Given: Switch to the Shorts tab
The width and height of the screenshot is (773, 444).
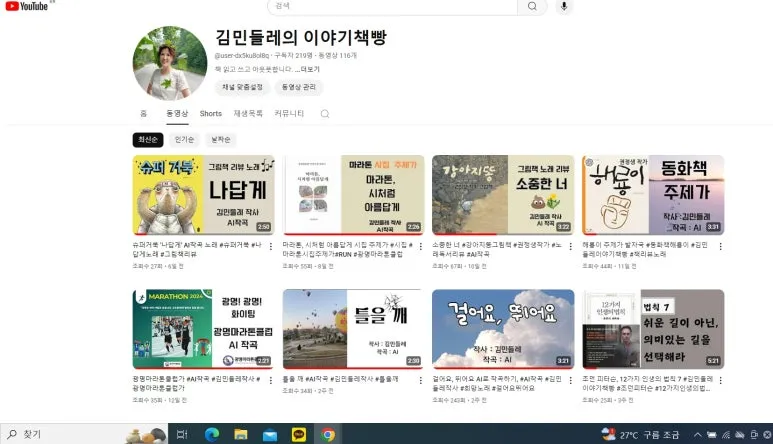Looking at the screenshot, I should (x=211, y=113).
